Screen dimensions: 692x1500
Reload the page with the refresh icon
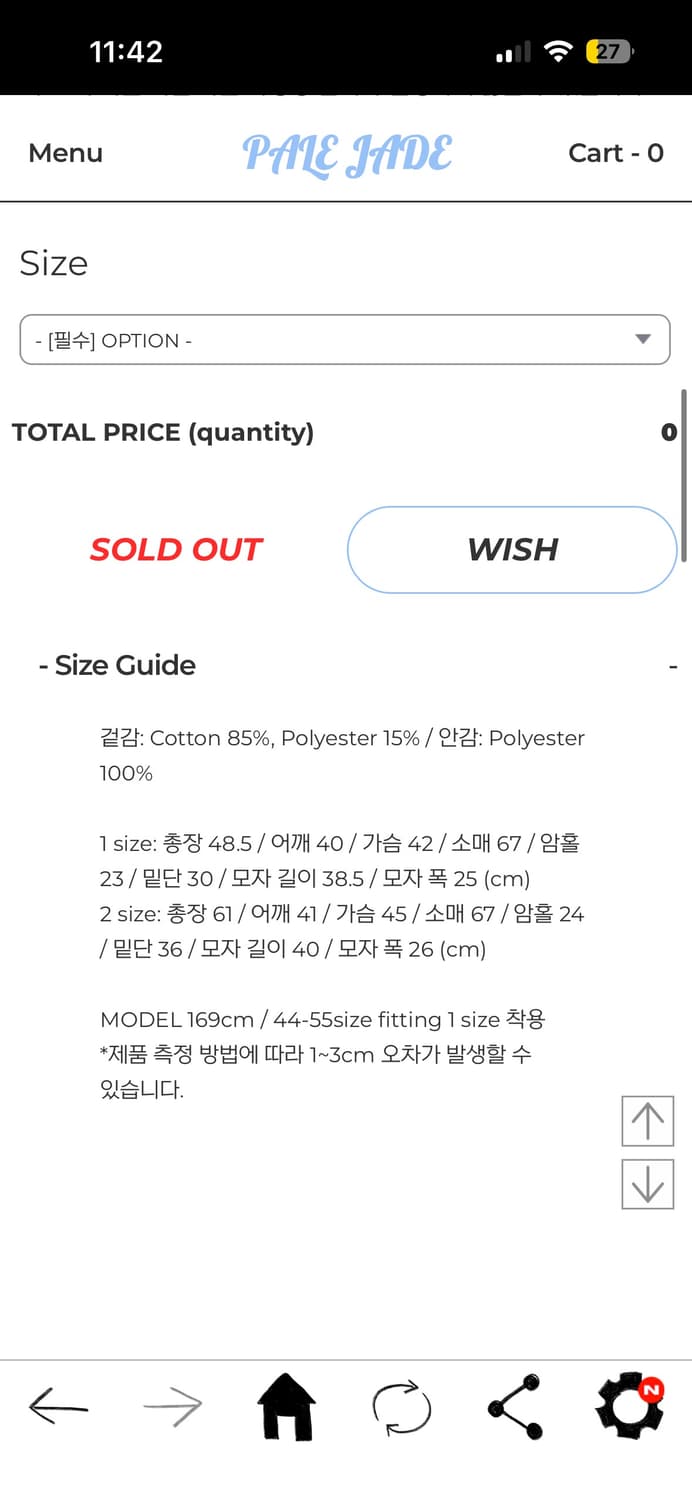401,1408
